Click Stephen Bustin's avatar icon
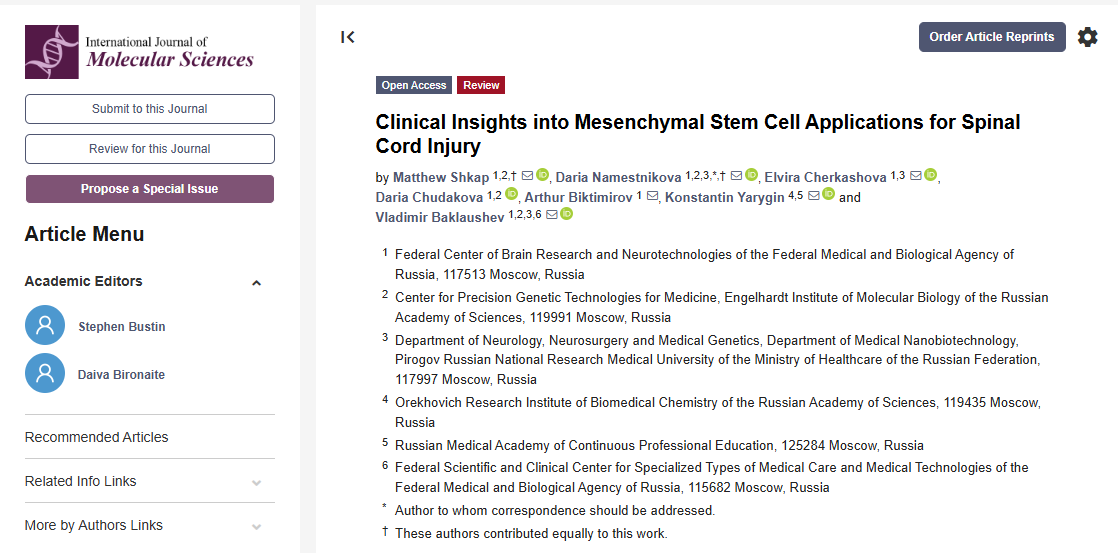Screen dimensions: 1118x553 click(x=44, y=326)
